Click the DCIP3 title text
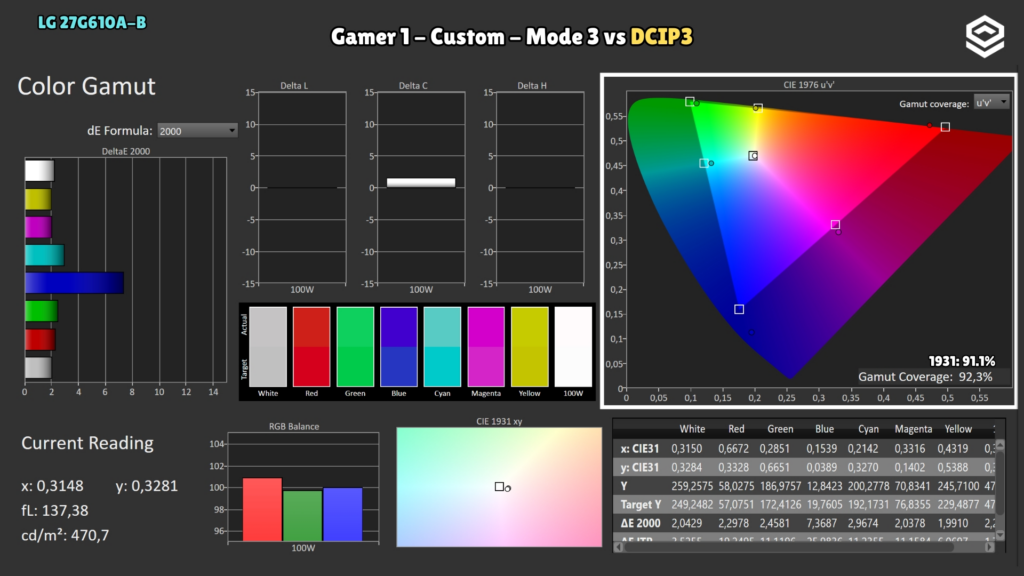Screen dimensions: 1024x576 coord(661,37)
